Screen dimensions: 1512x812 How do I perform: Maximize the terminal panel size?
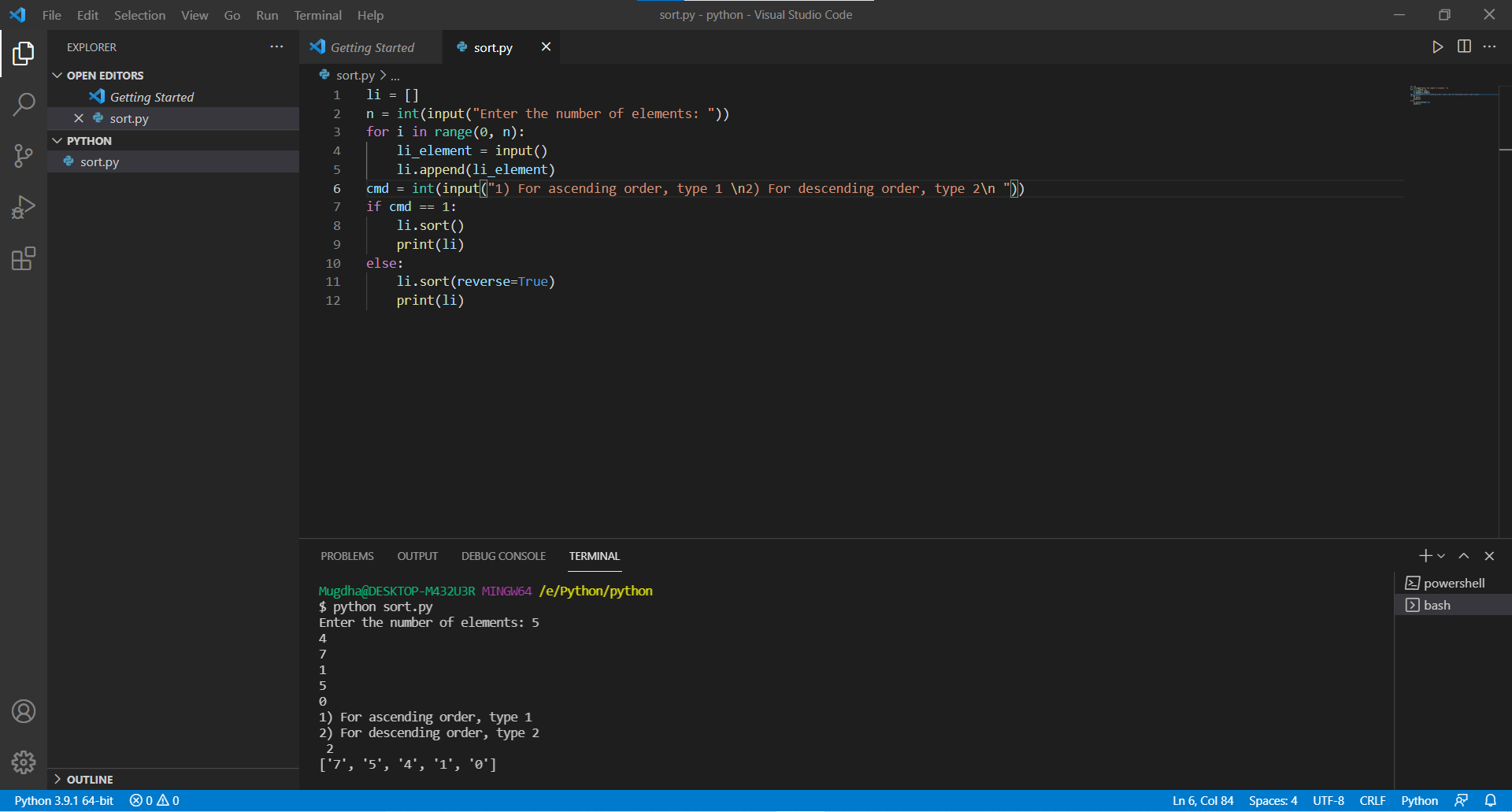[x=1464, y=556]
